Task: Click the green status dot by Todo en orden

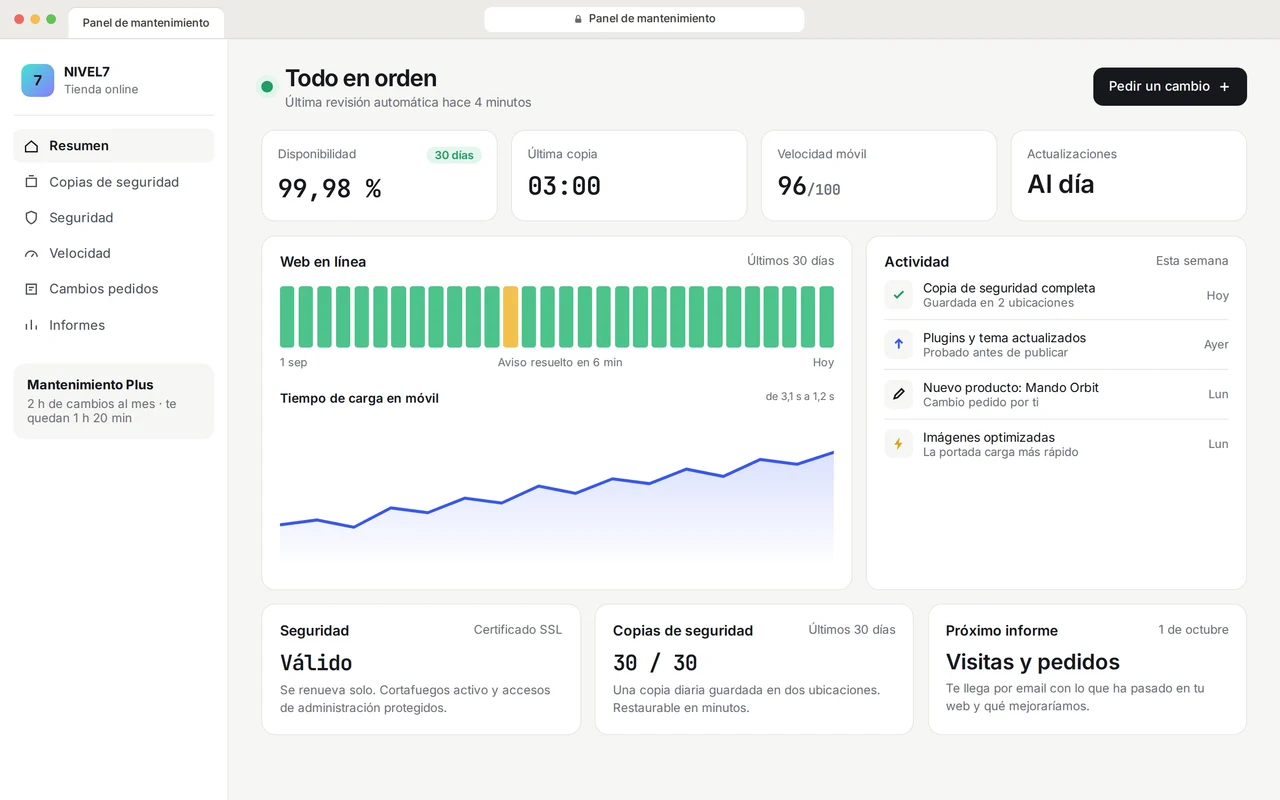Action: 267,87
